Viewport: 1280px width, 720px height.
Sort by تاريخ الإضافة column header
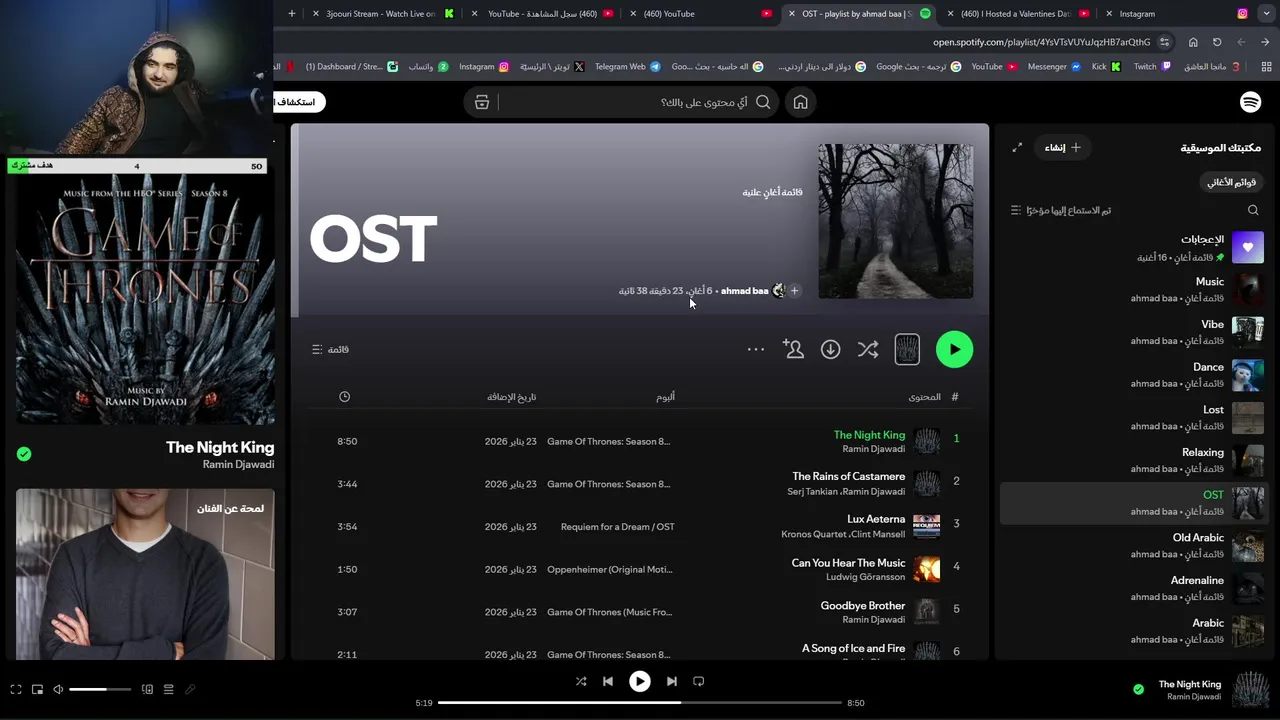(x=512, y=397)
